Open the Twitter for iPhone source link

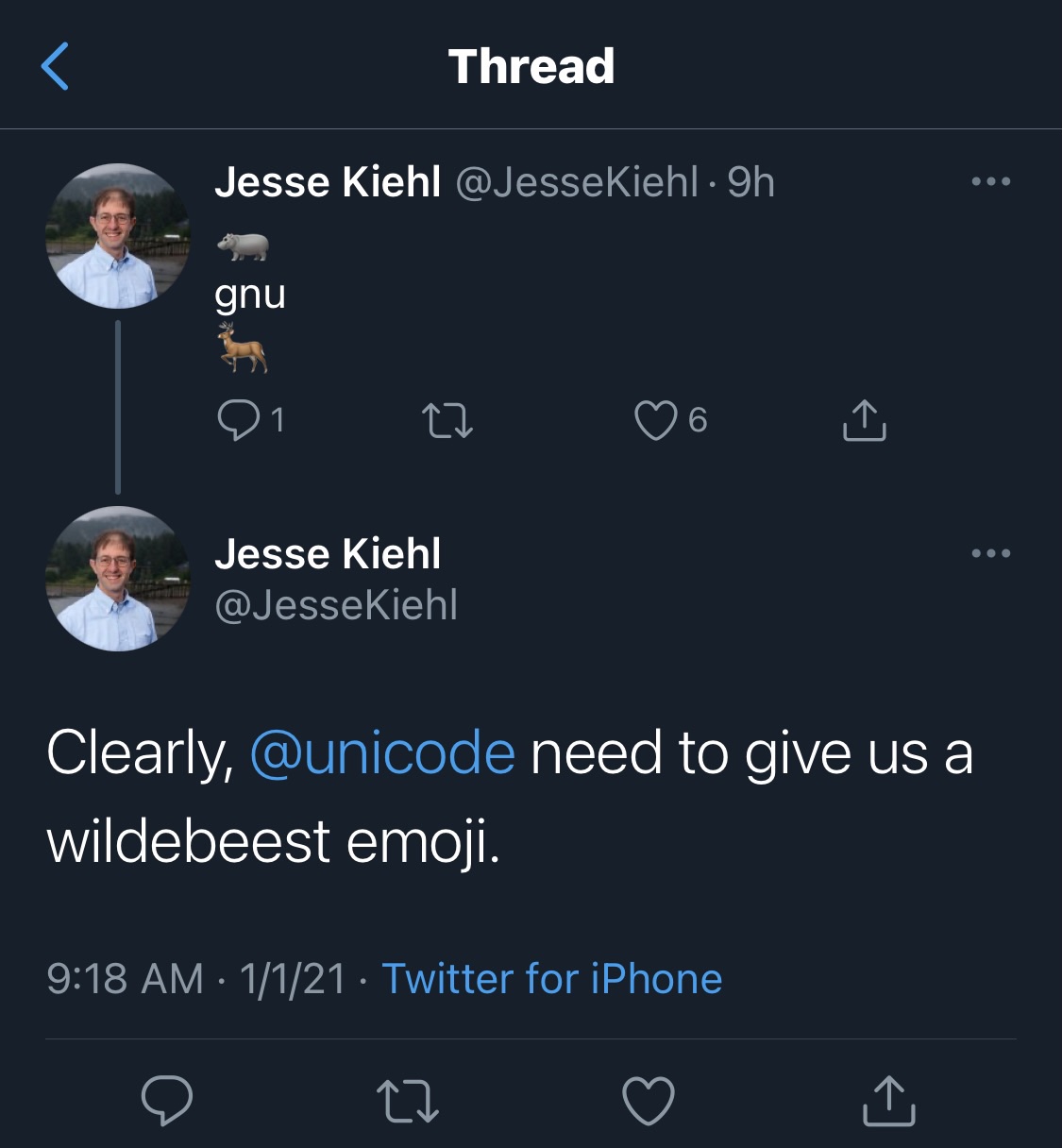tap(552, 978)
